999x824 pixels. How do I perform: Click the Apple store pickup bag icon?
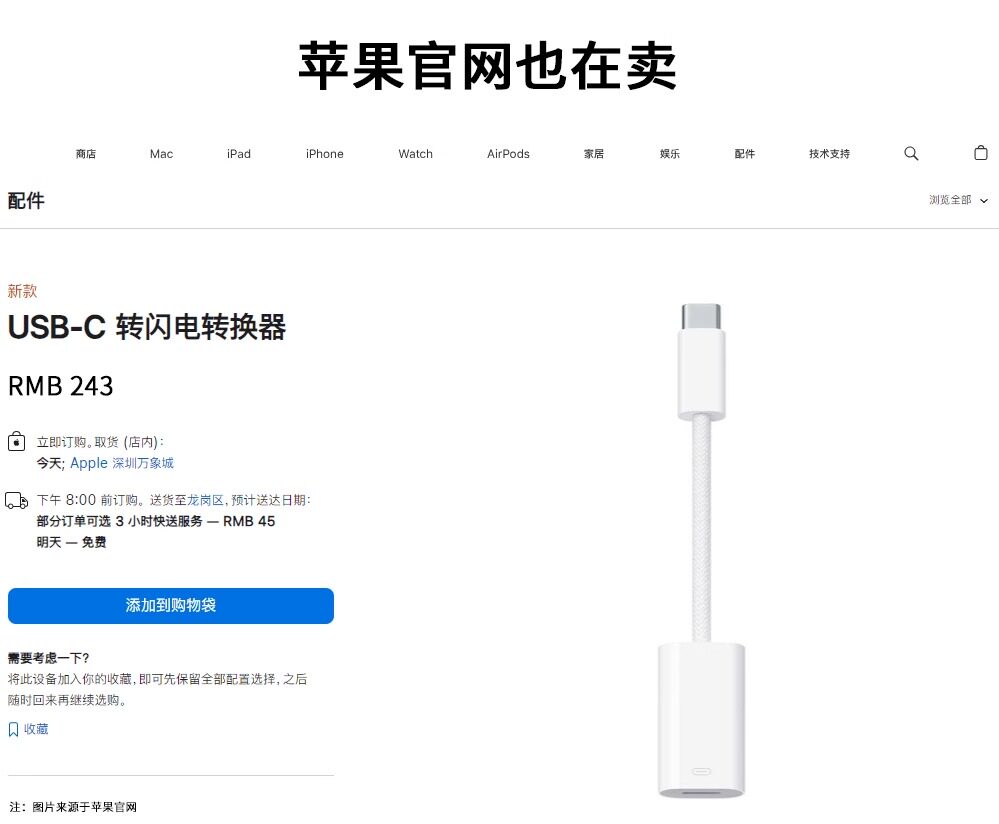[x=17, y=441]
